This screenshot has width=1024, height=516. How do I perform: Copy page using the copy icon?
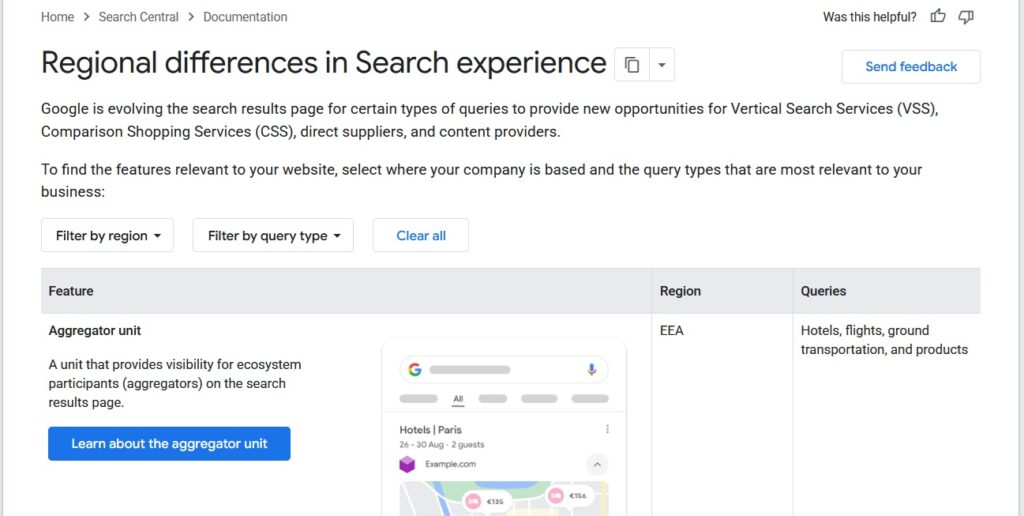632,65
